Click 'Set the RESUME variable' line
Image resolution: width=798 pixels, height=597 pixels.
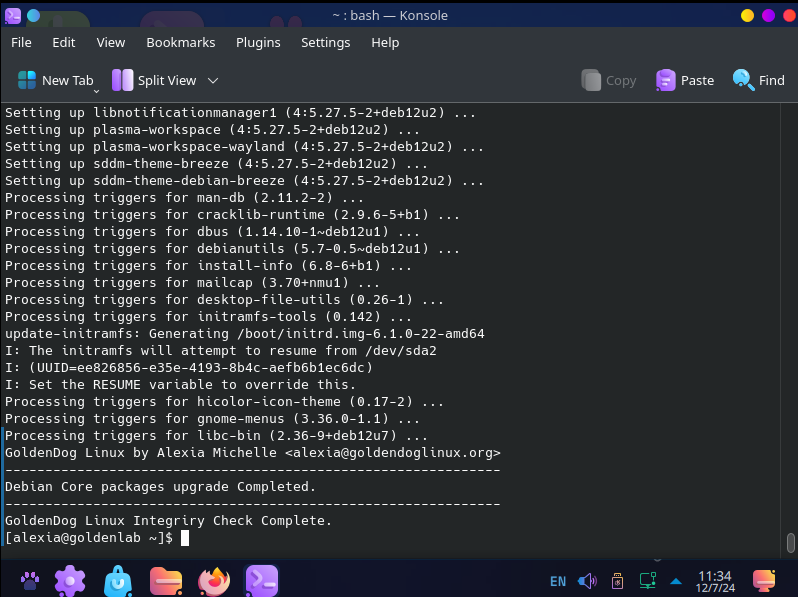point(180,385)
